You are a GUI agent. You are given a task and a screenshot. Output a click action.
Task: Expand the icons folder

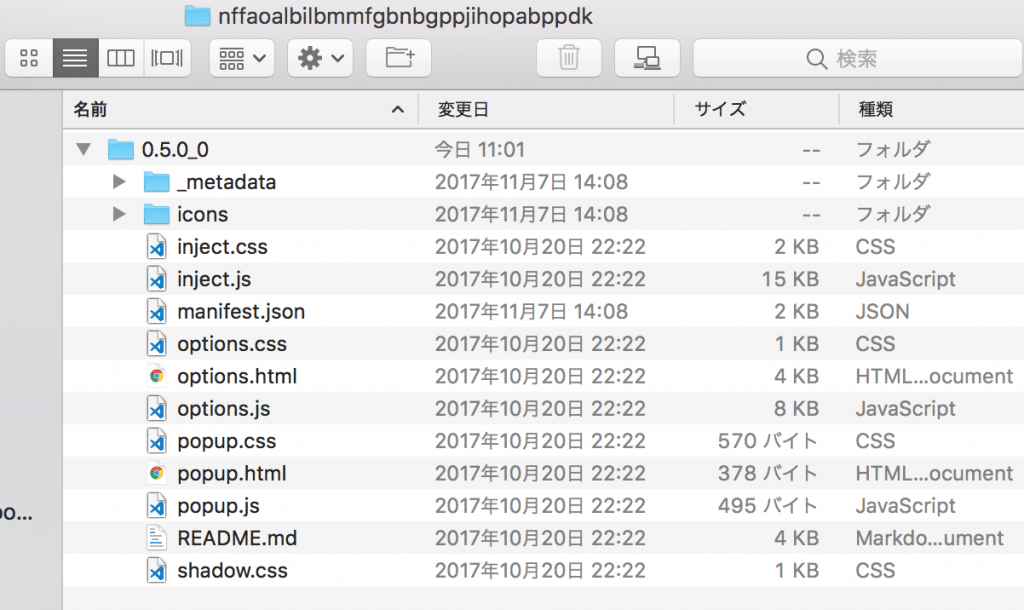[x=119, y=214]
